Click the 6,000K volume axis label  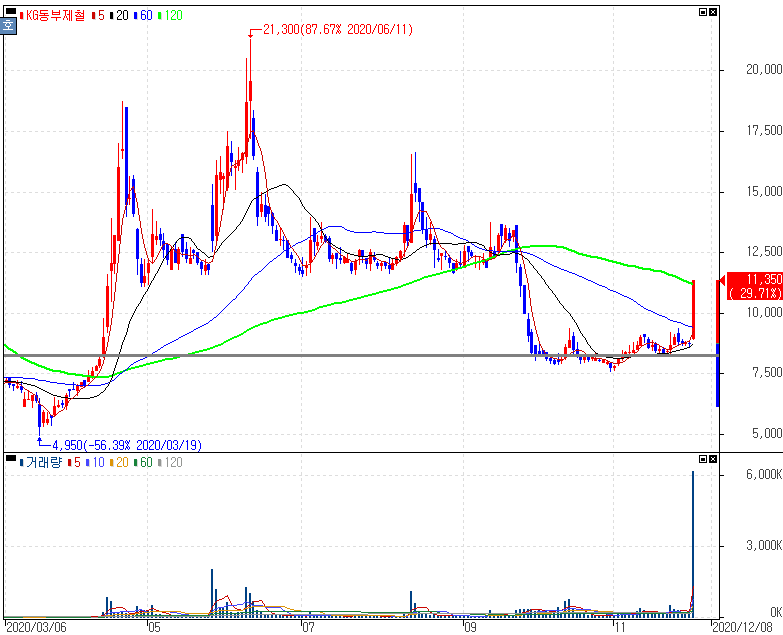point(764,474)
